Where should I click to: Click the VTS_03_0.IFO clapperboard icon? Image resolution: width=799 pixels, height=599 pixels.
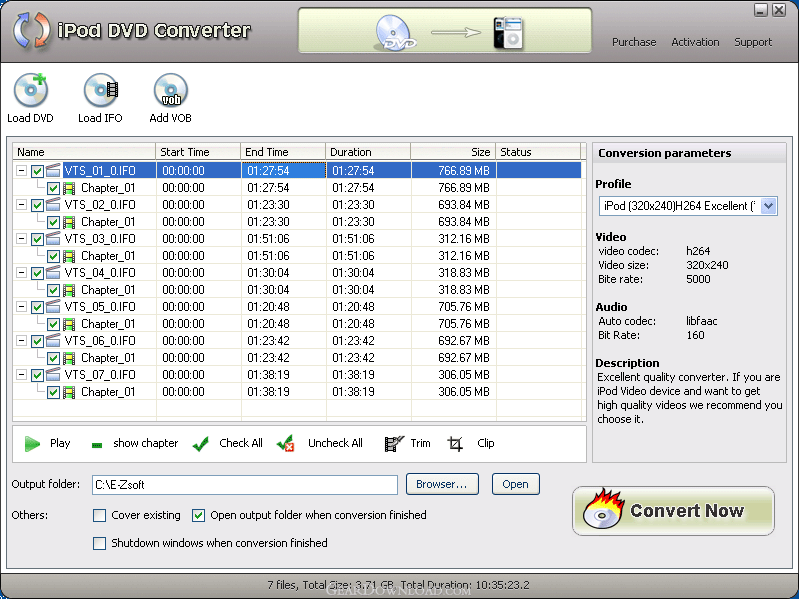53,238
